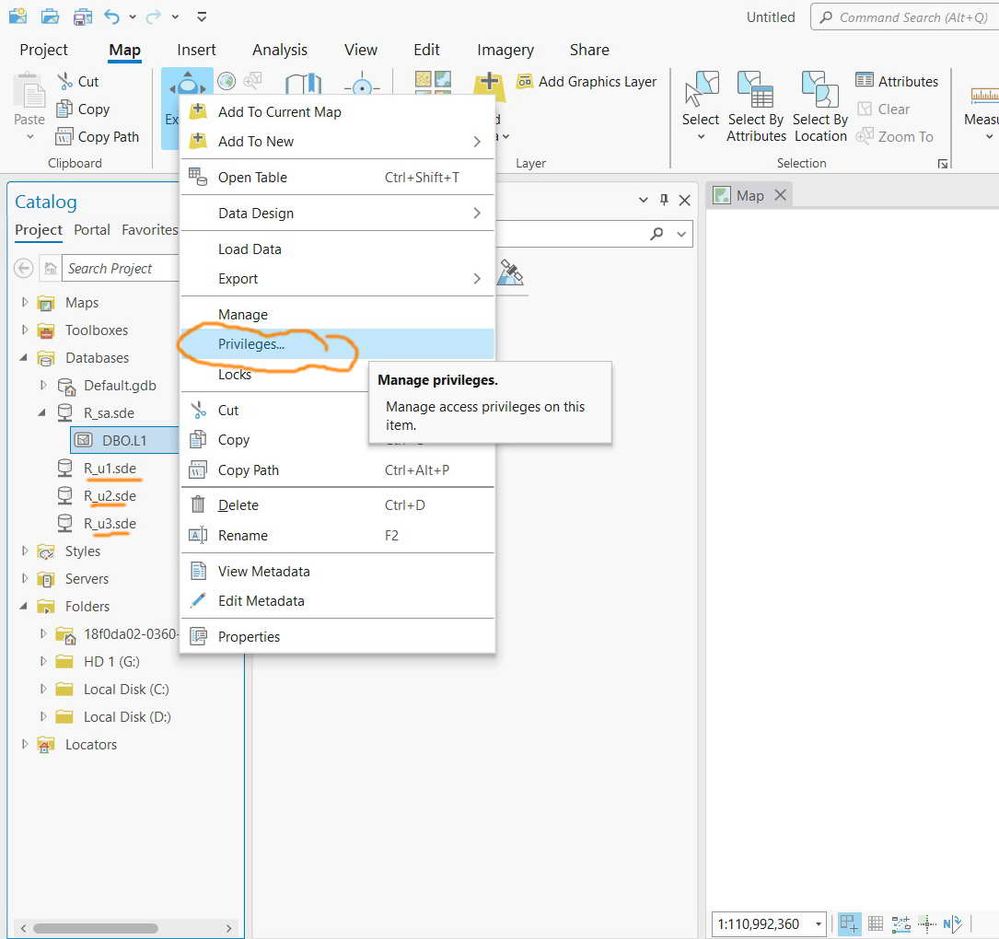Toggle the snapping button beside scale box
999x939 pixels.
coord(849,923)
